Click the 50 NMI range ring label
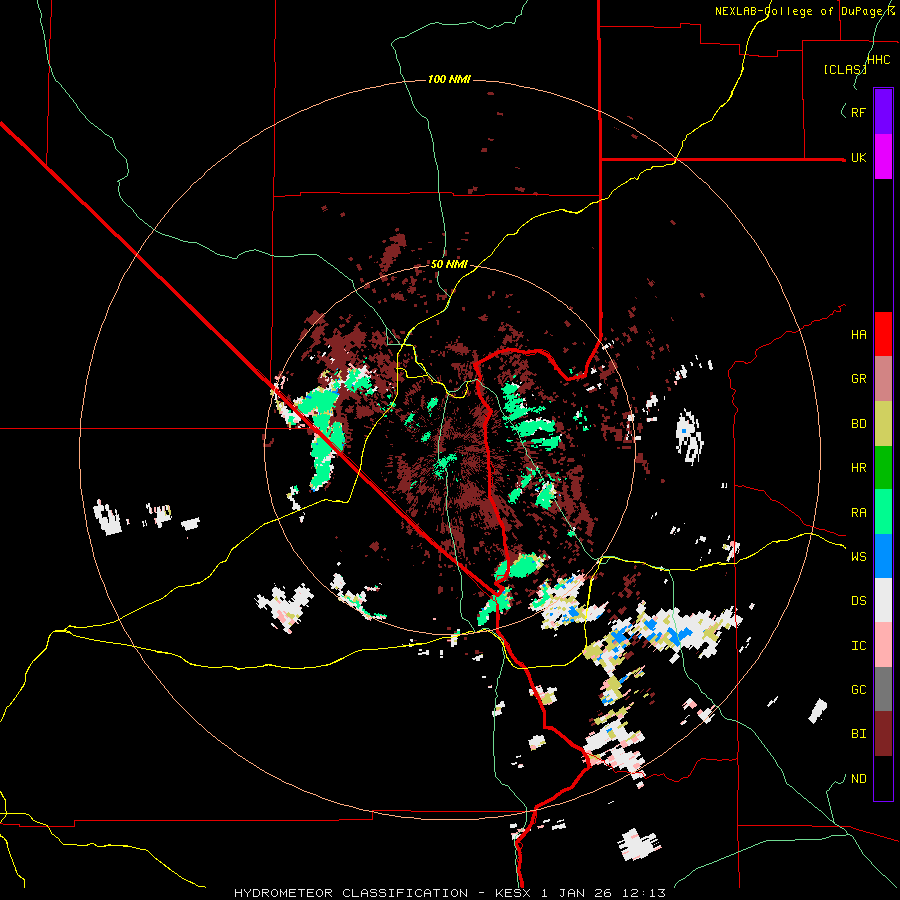The width and height of the screenshot is (900, 900). click(449, 265)
